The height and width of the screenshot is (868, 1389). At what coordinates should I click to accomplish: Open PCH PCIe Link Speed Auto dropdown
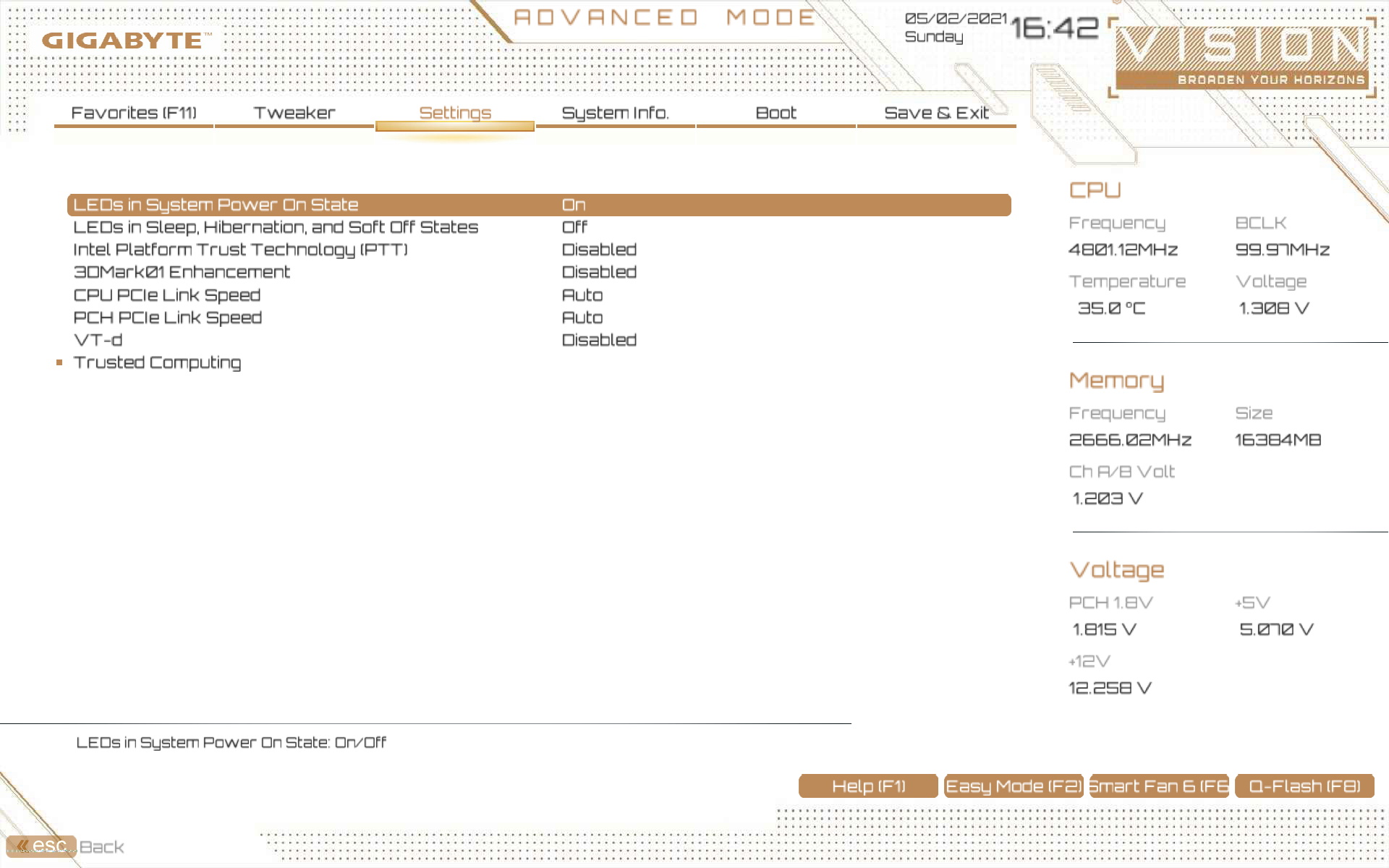(x=582, y=318)
